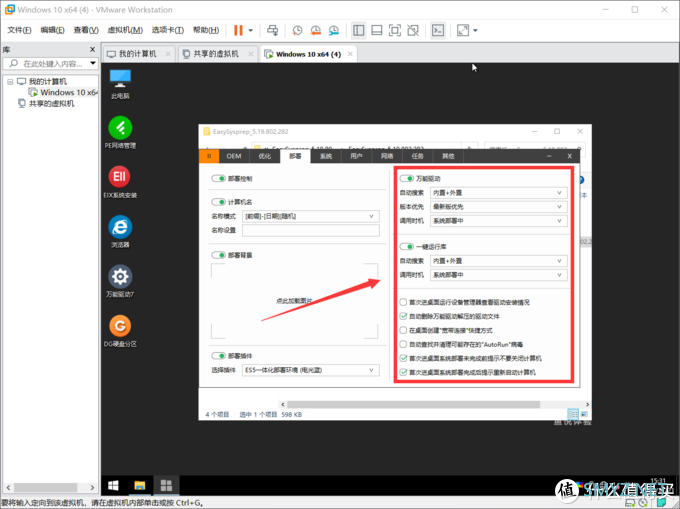Click 点此加载图片 background image area
This screenshot has height=509, width=680.
(x=294, y=301)
